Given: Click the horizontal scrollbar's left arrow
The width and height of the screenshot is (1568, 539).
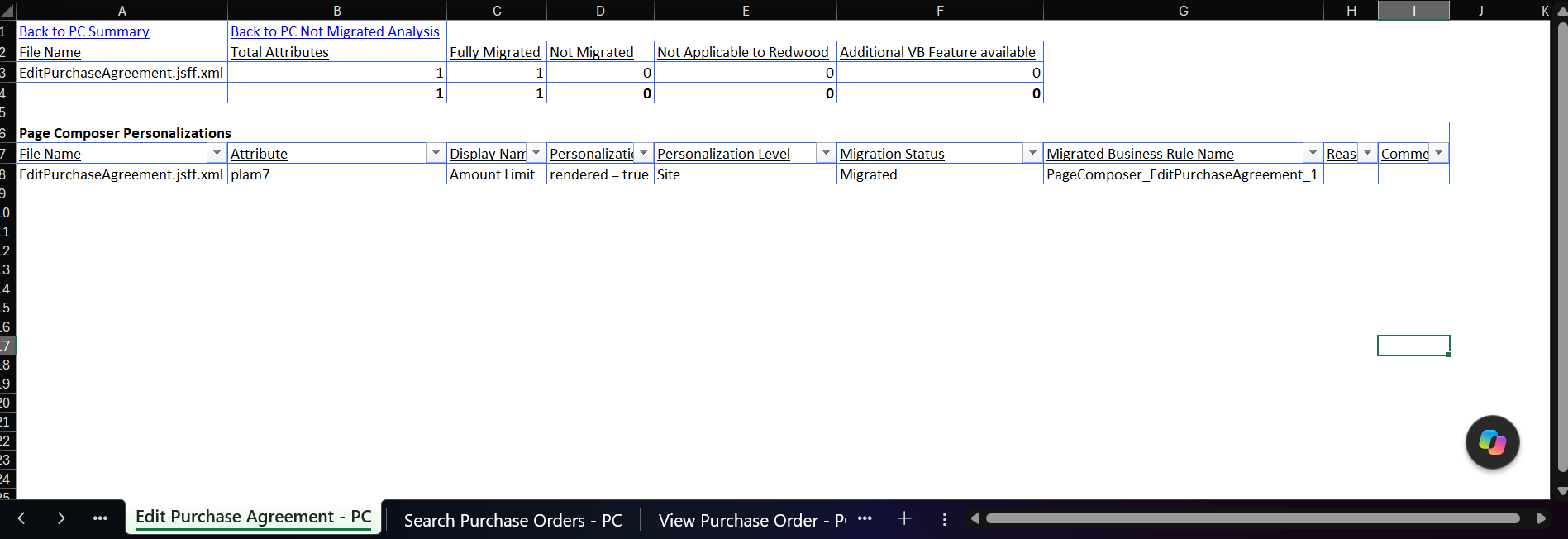Looking at the screenshot, I should click(975, 518).
